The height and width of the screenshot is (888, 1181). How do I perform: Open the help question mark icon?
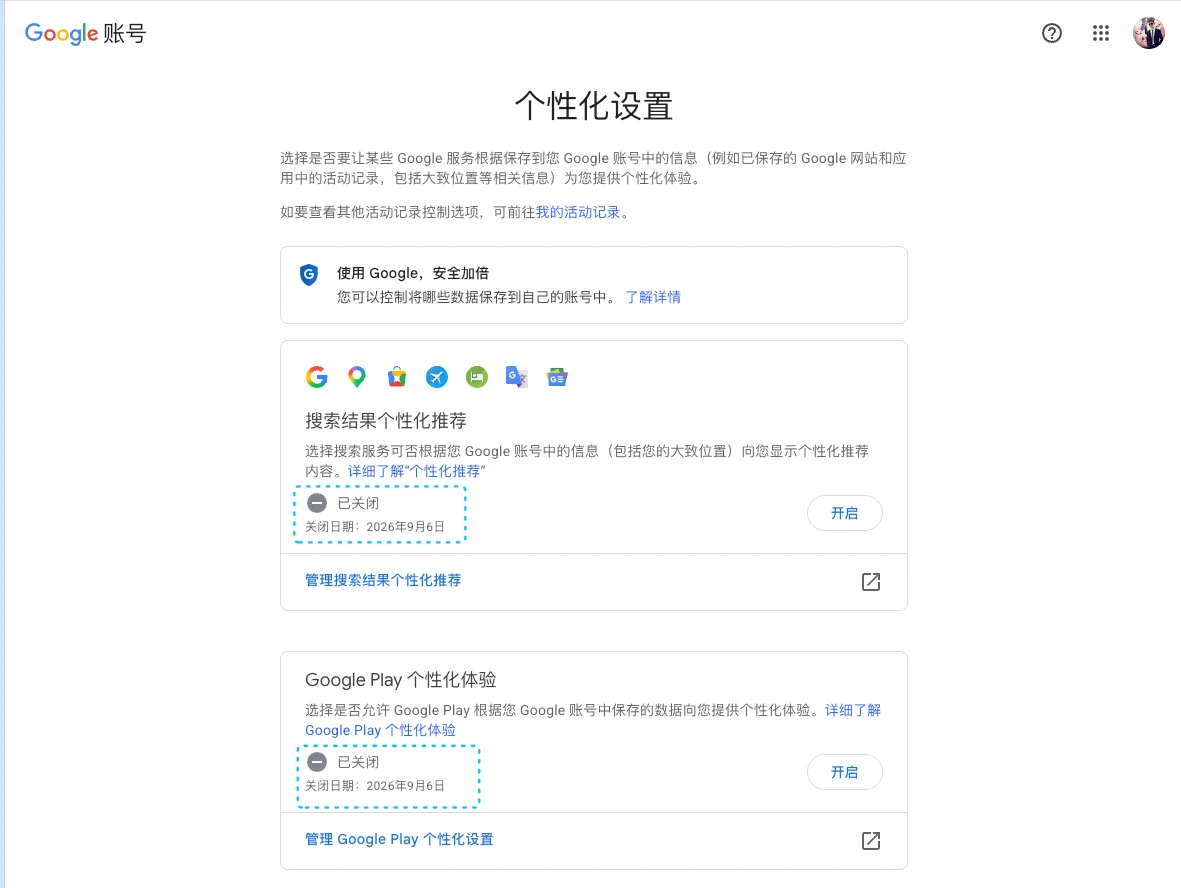pyautogui.click(x=1051, y=33)
